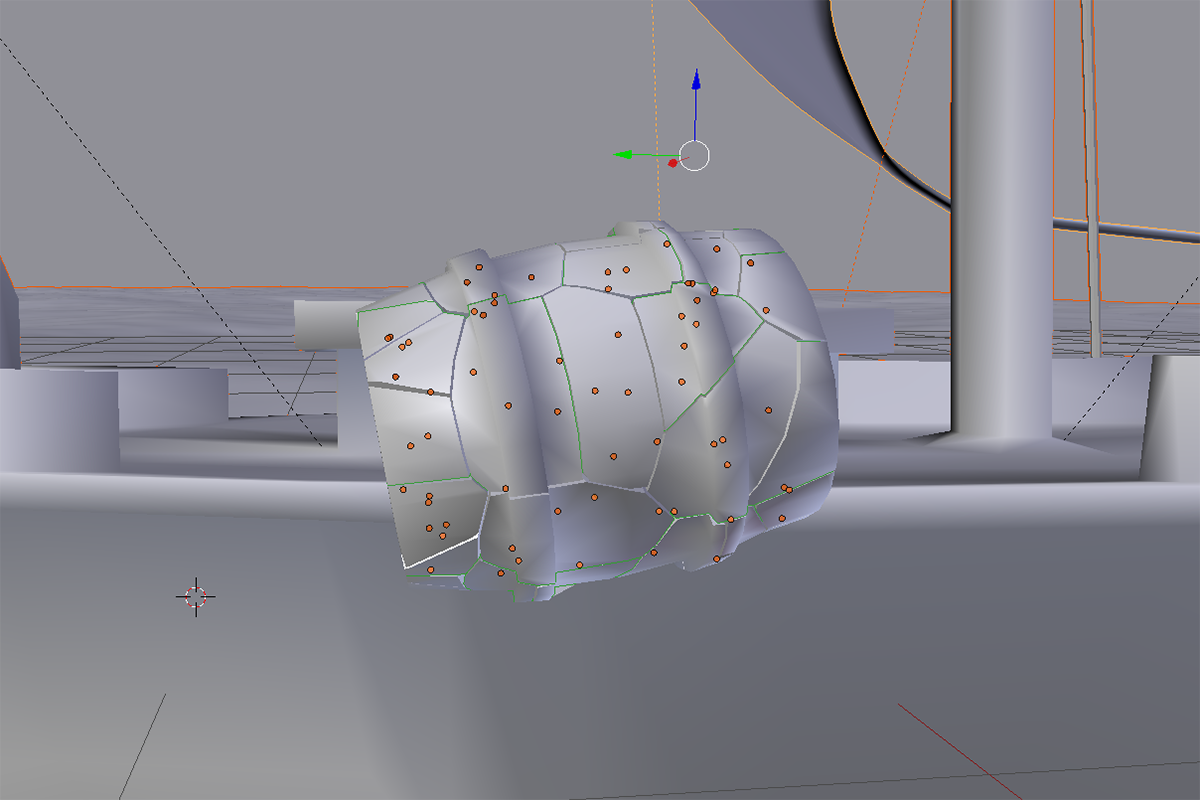The height and width of the screenshot is (800, 1200).
Task: Pick the single face dot in bottom-center panel
Action: coord(594,497)
